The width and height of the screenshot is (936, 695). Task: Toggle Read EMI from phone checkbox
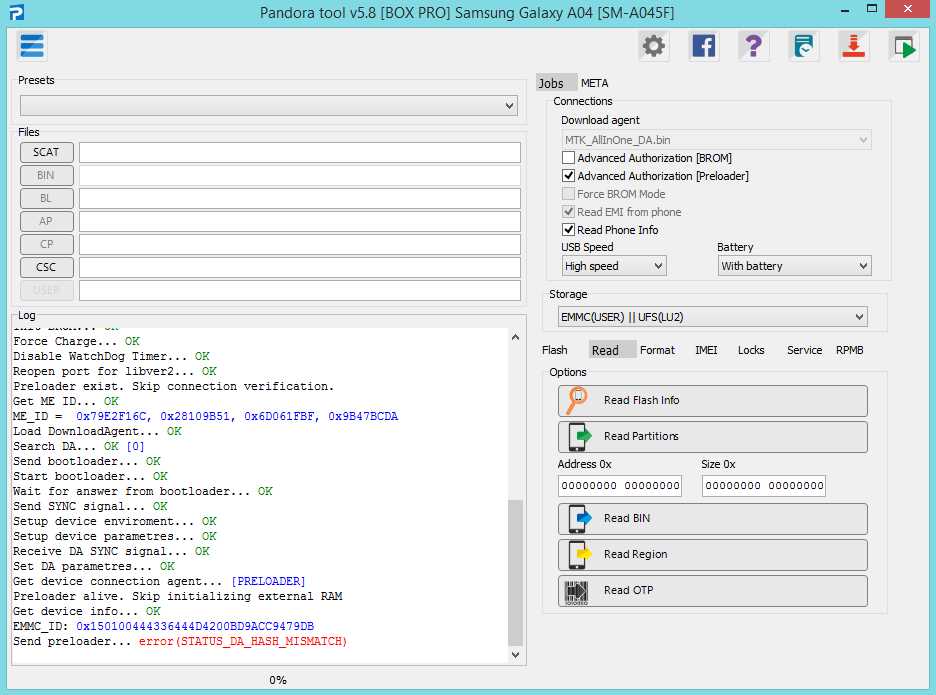[568, 212]
